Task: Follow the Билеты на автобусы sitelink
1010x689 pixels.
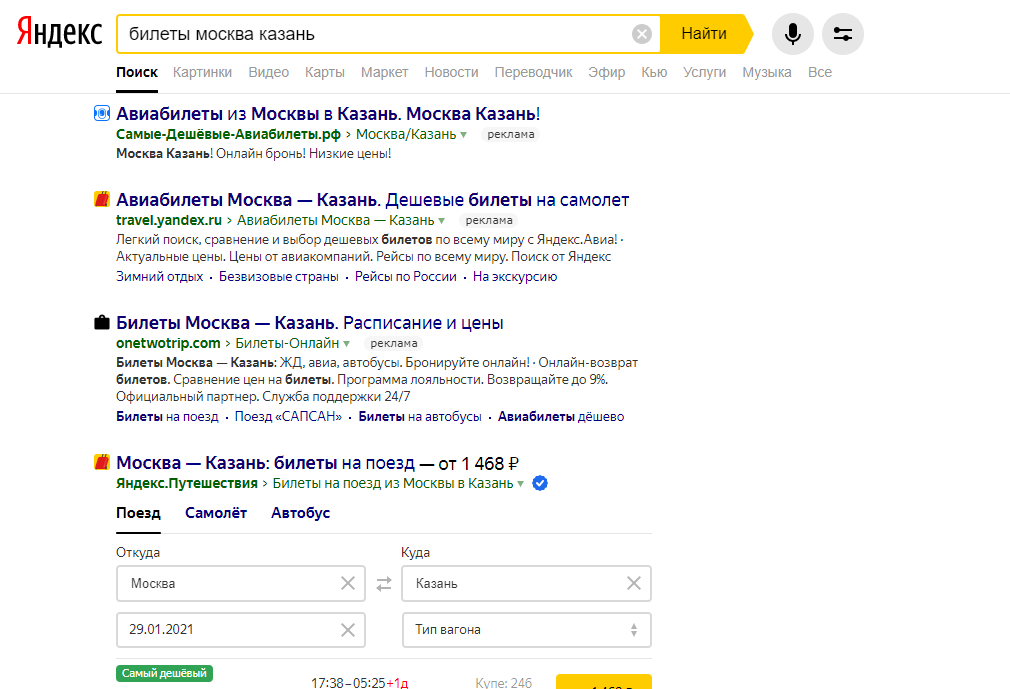Action: coord(420,417)
